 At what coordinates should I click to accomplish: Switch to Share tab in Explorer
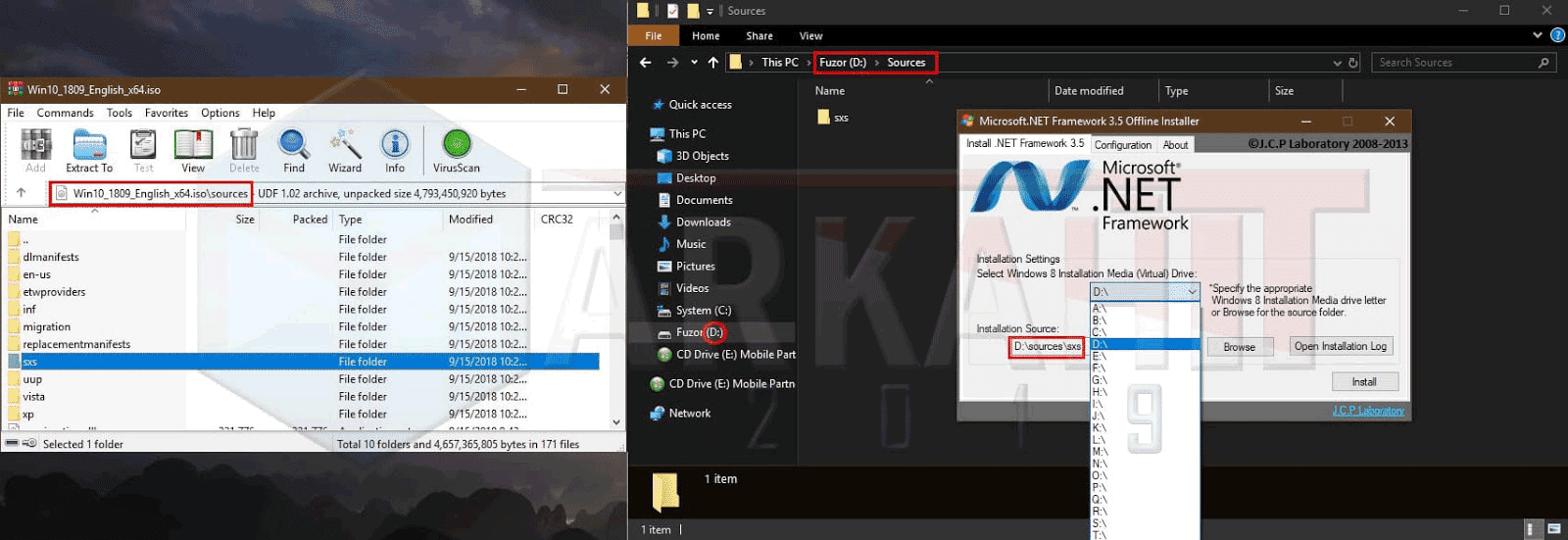(x=759, y=36)
